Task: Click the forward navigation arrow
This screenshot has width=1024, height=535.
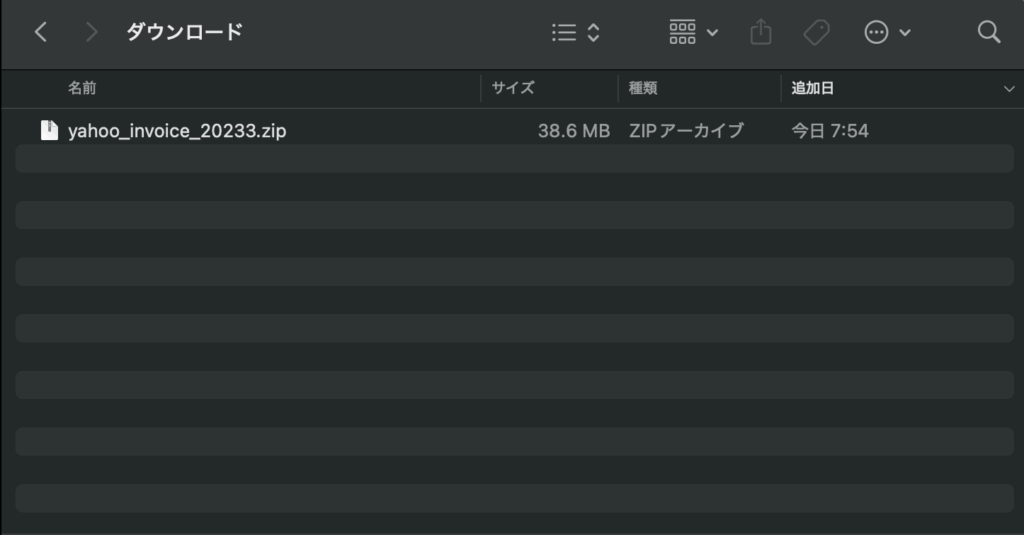Action: point(92,33)
